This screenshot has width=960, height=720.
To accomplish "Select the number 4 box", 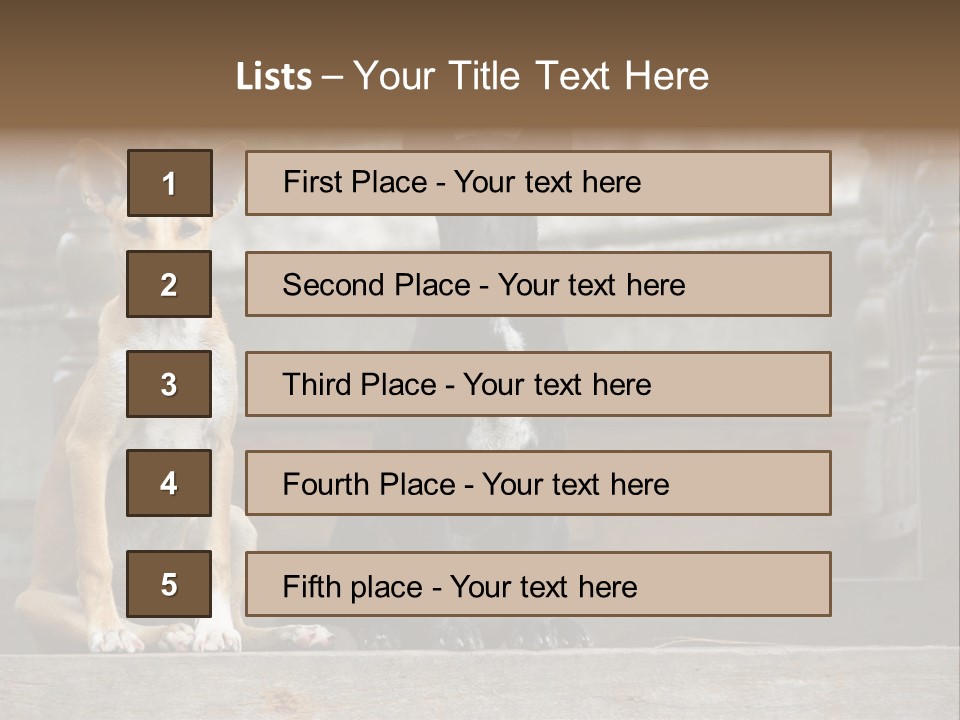I will (169, 483).
